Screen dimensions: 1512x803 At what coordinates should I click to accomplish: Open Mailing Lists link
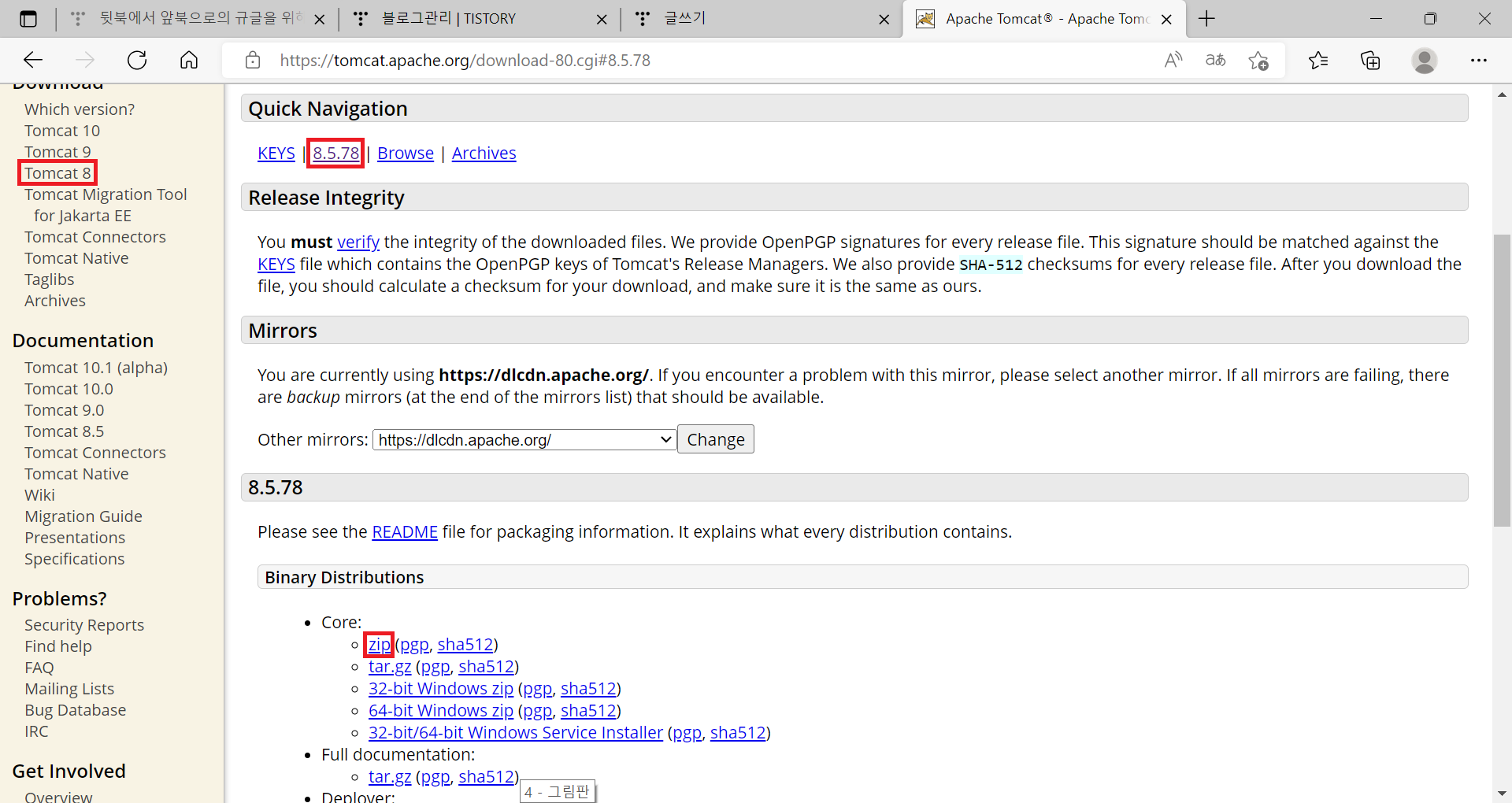(69, 688)
